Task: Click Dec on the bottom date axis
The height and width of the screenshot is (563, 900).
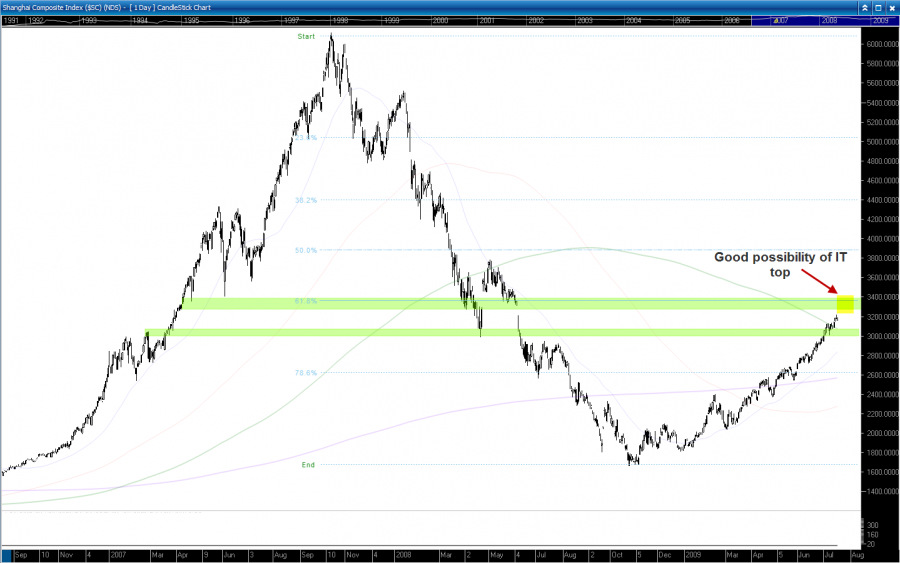Action: pos(665,556)
